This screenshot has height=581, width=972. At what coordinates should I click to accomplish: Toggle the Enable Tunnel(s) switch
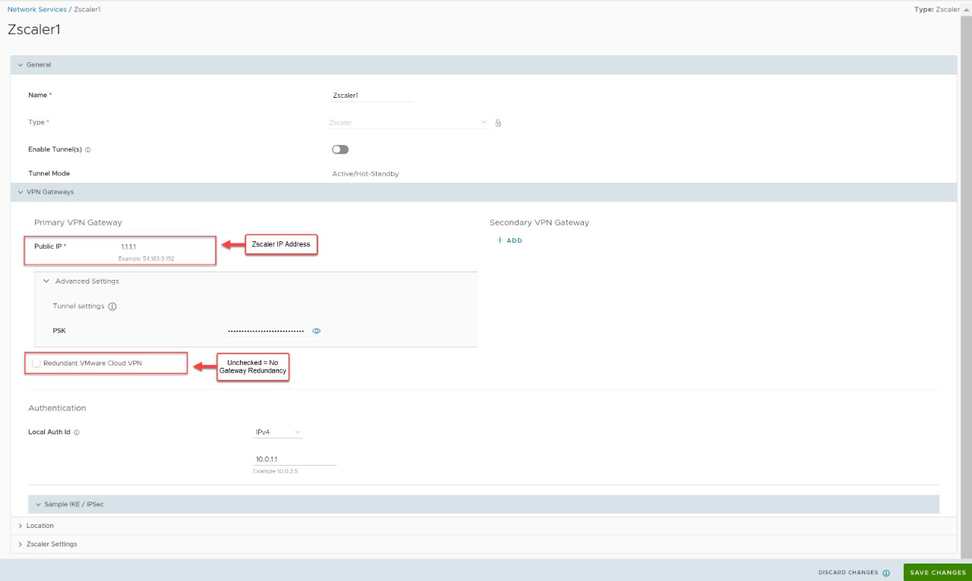coord(340,150)
